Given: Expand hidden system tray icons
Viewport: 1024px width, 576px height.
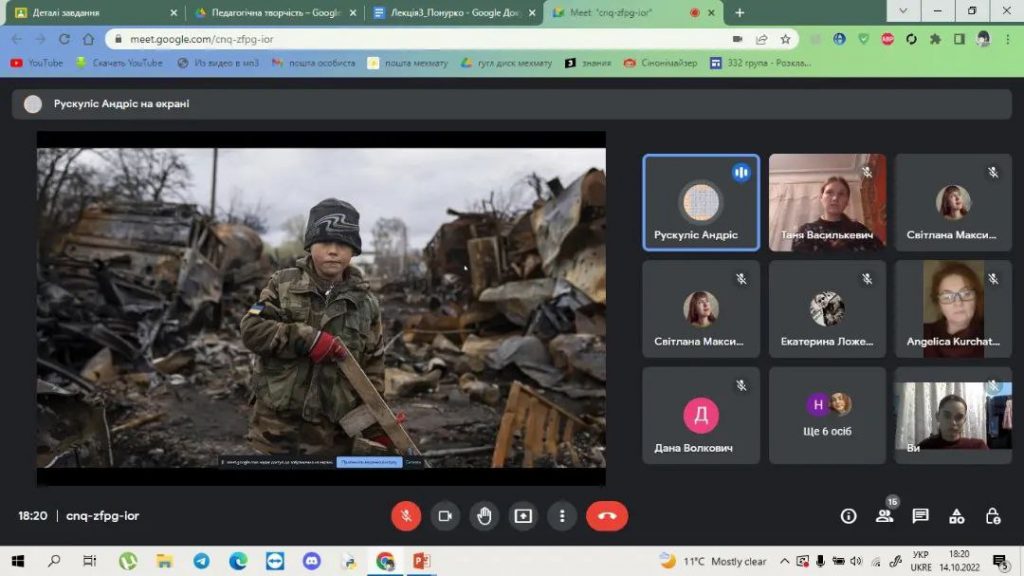Looking at the screenshot, I should point(785,562).
